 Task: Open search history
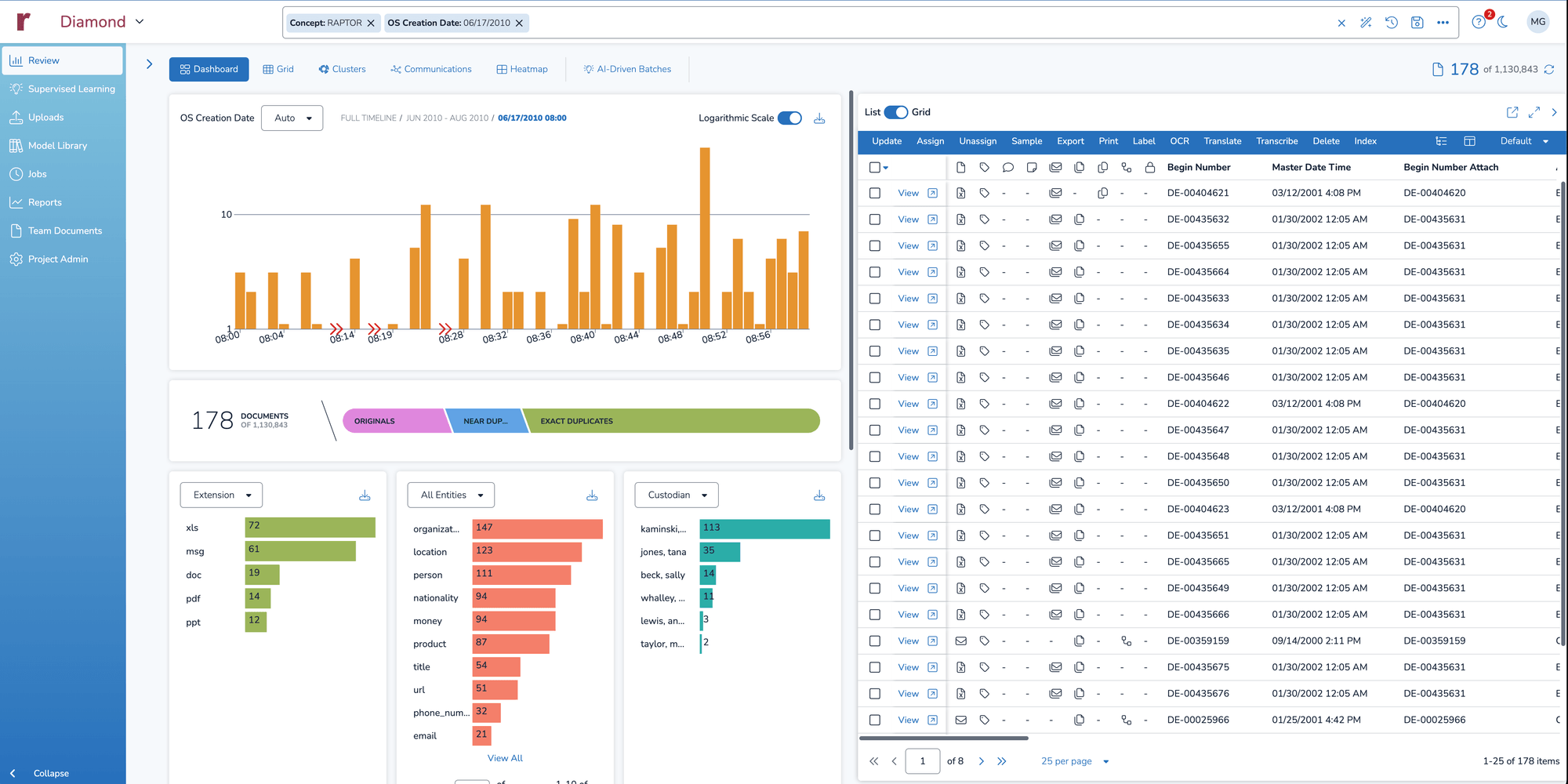(x=1392, y=23)
